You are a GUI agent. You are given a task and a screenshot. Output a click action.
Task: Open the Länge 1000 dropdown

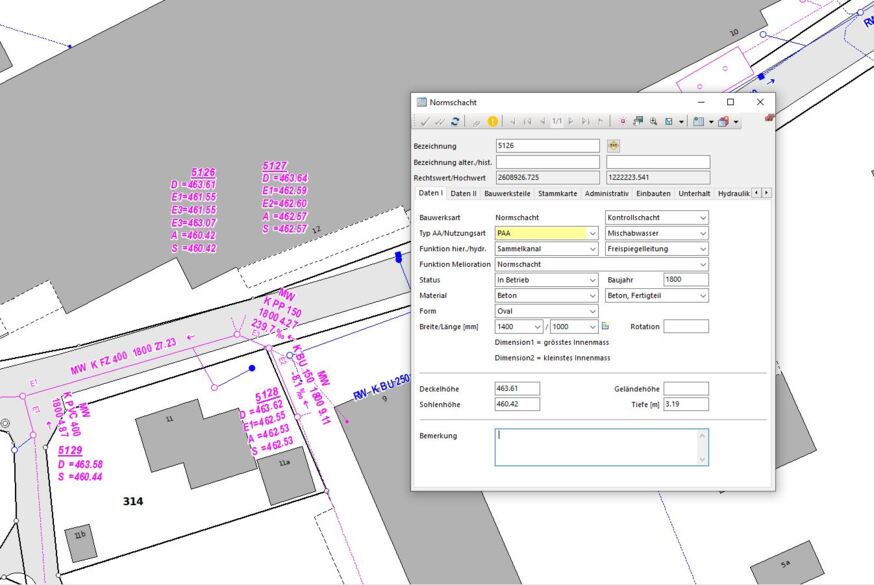(x=574, y=326)
